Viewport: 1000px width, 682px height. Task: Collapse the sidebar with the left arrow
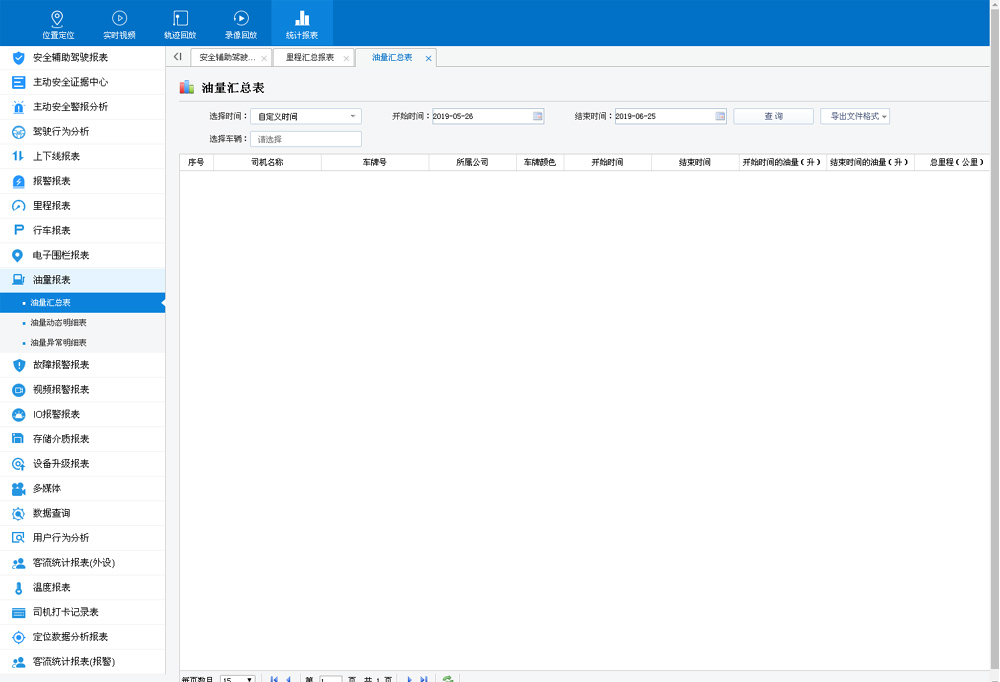point(177,57)
